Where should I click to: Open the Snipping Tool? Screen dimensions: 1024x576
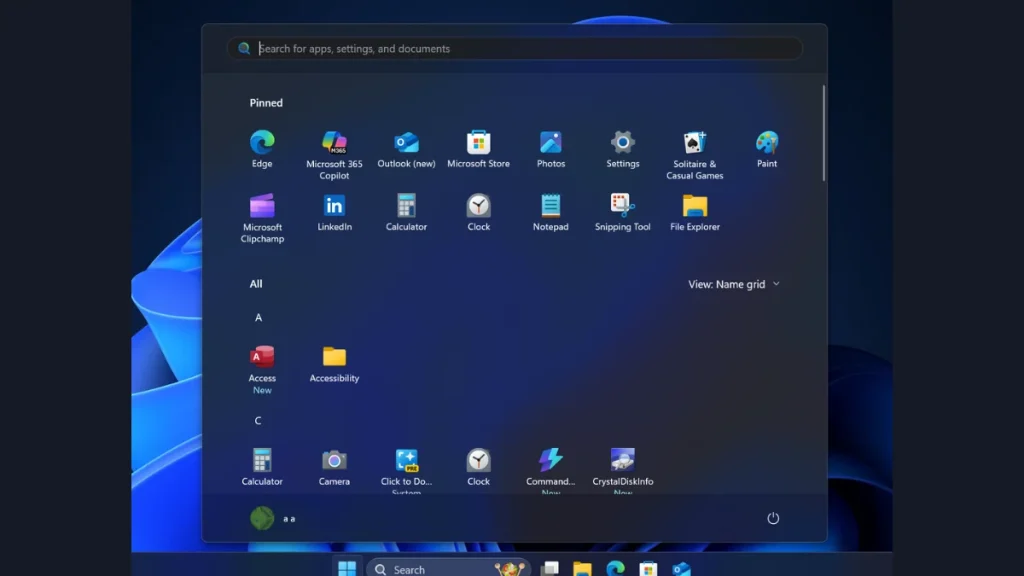coord(622,213)
